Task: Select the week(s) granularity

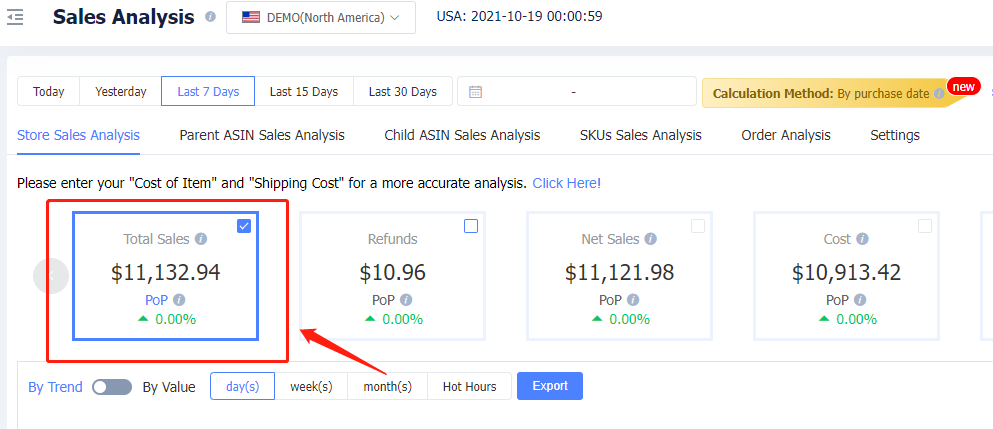Action: [x=311, y=386]
